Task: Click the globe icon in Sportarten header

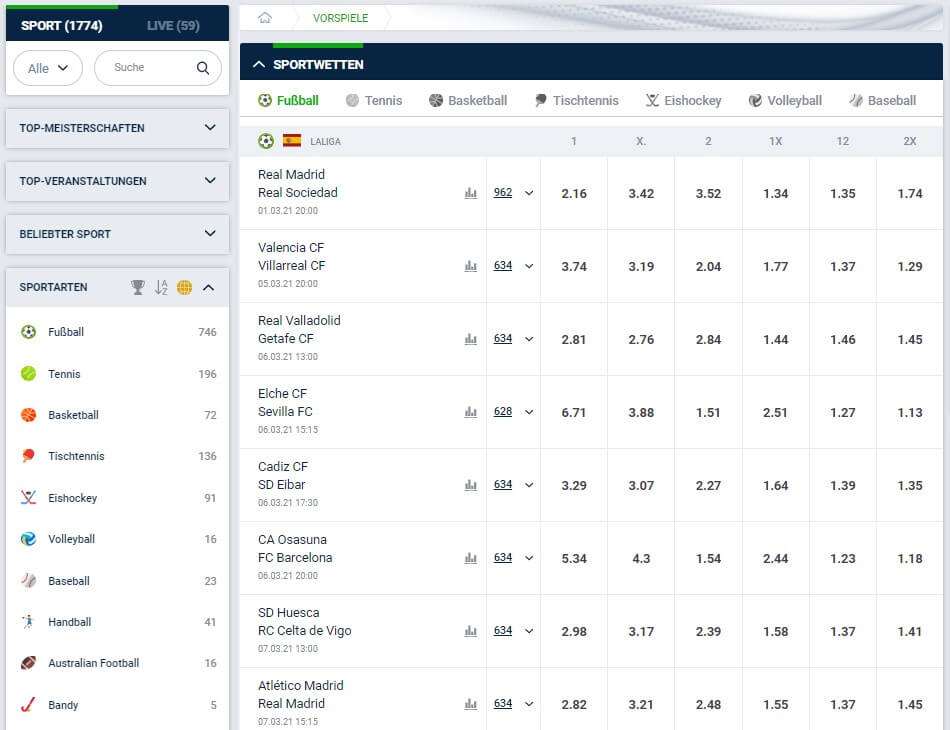Action: click(x=184, y=287)
